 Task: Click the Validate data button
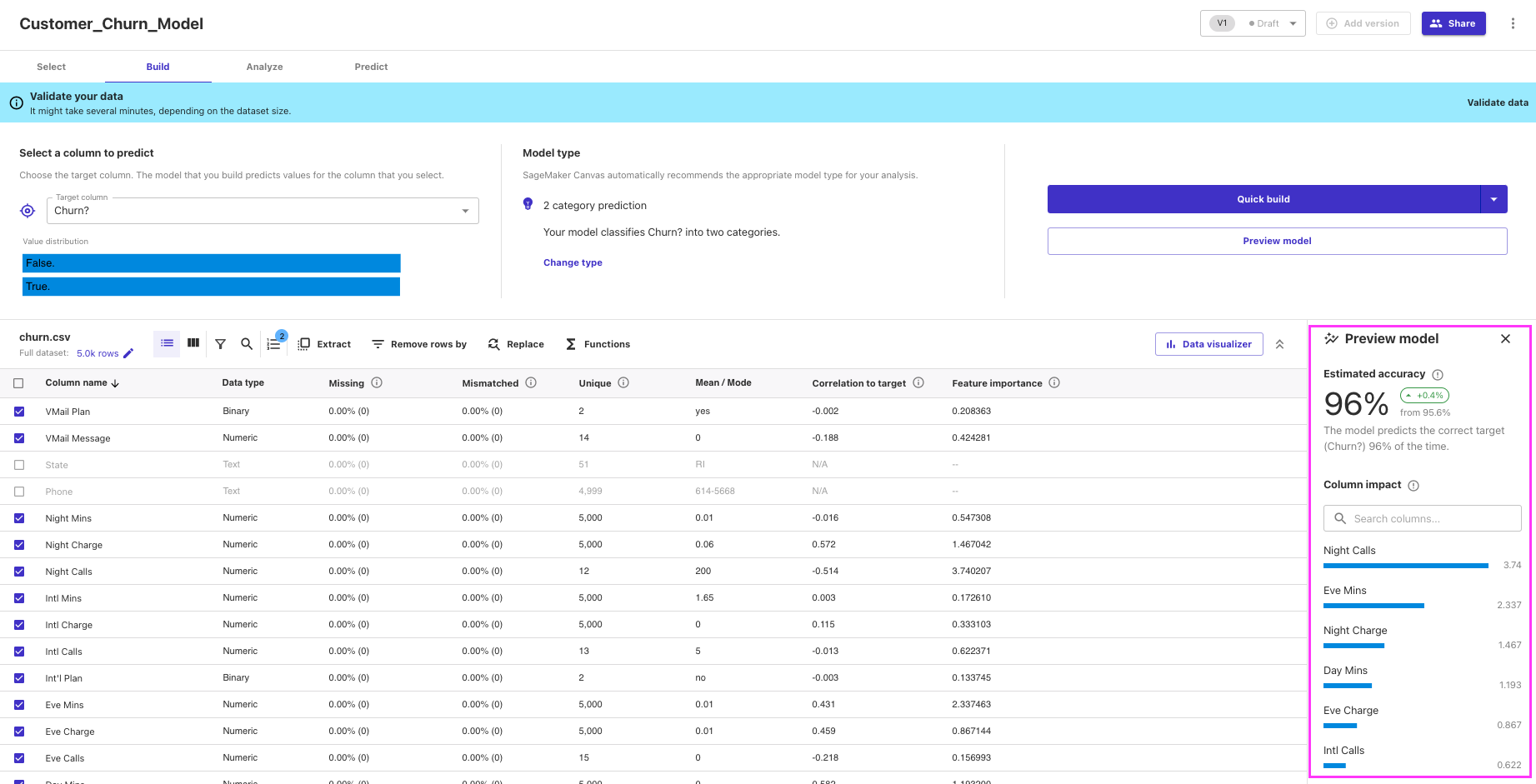[x=1498, y=102]
